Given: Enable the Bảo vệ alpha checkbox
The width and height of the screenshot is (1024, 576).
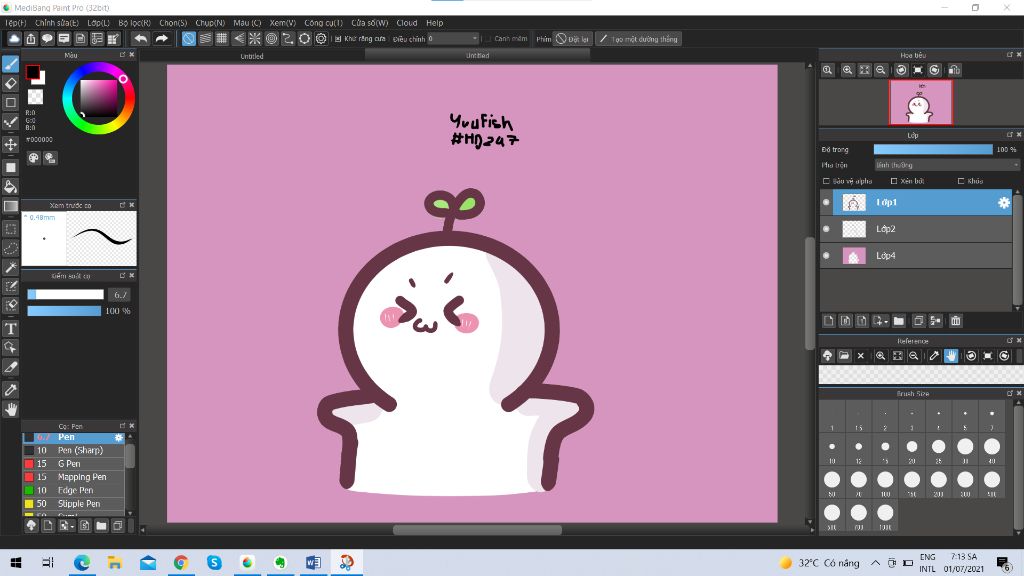Looking at the screenshot, I should [826, 181].
